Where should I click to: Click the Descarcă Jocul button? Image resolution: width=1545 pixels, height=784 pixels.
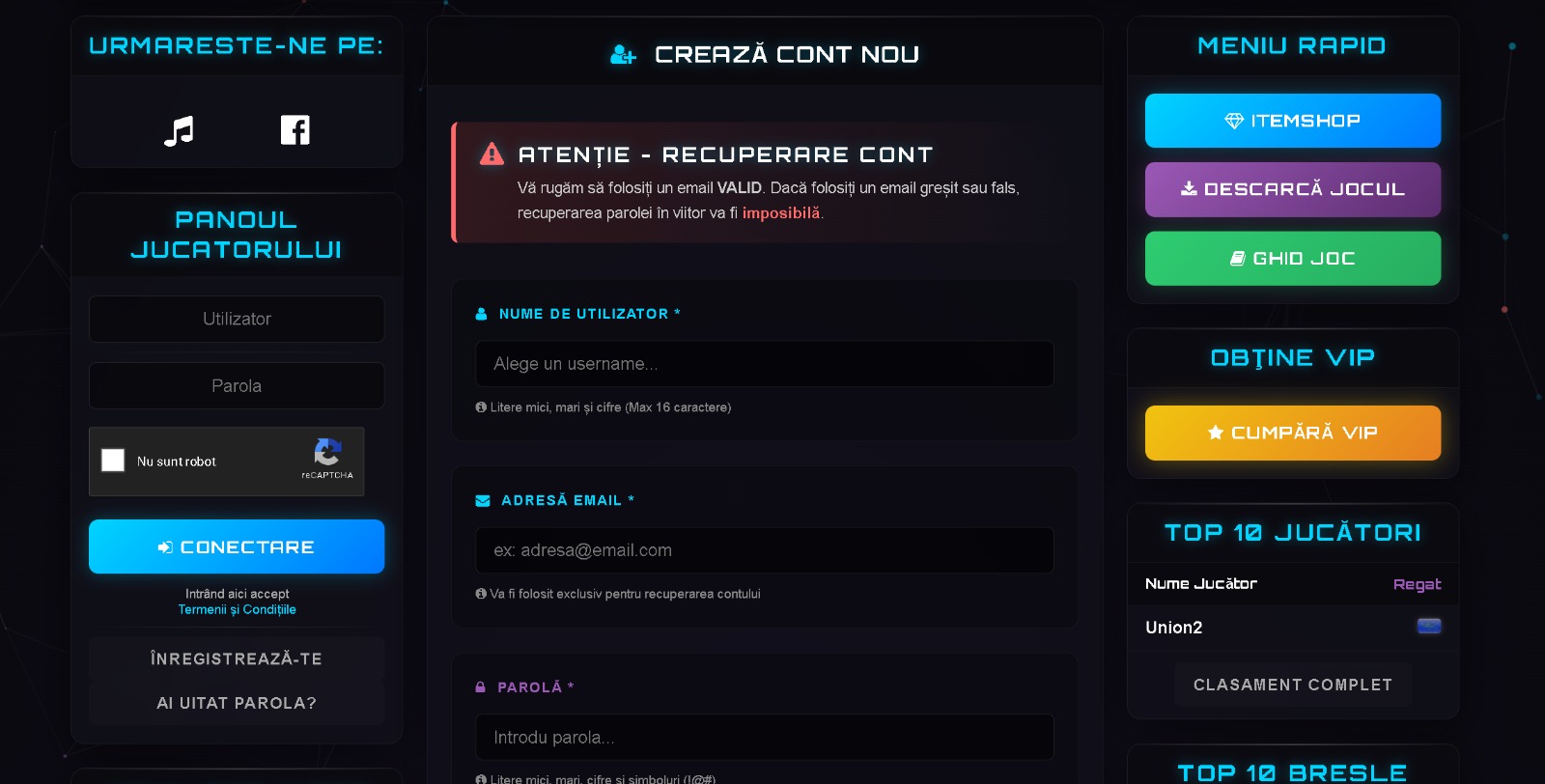click(1293, 189)
